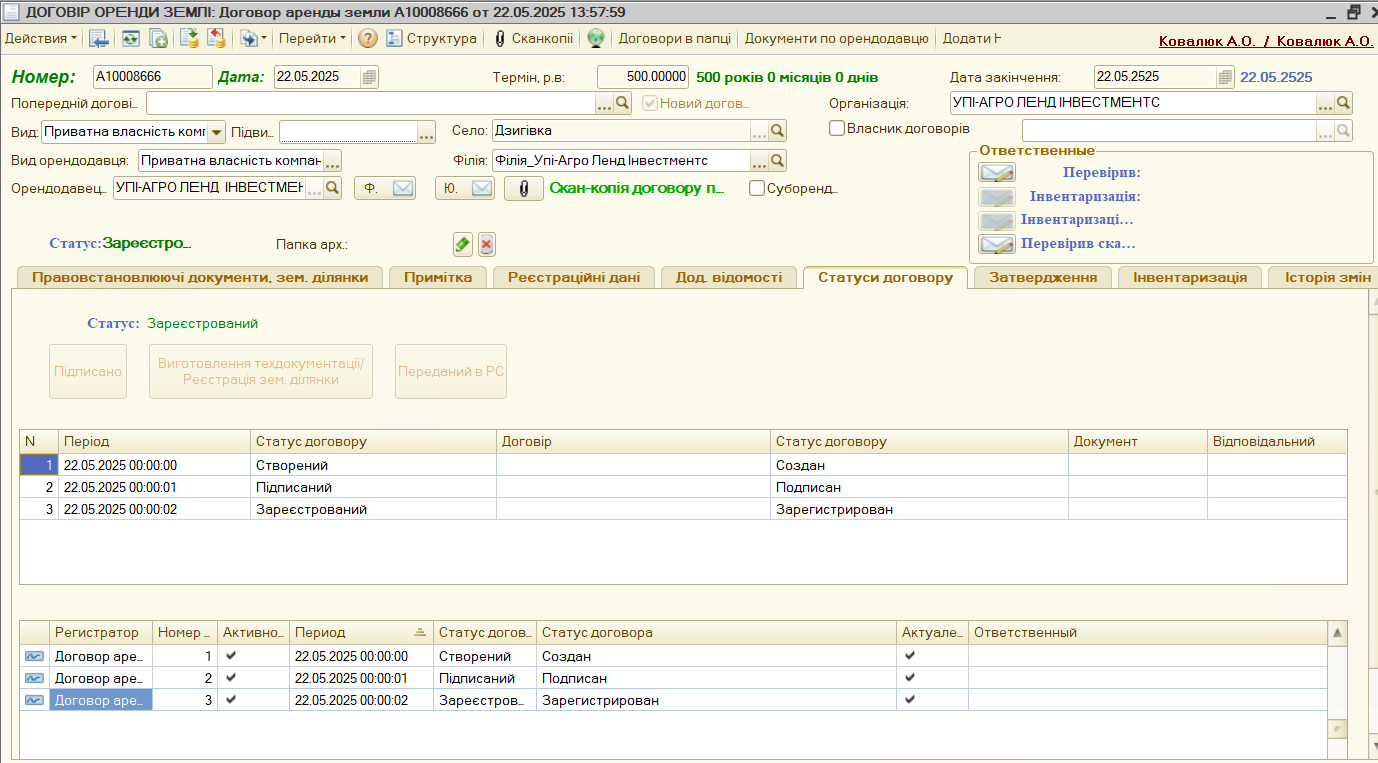Image resolution: width=1378 pixels, height=763 pixels.
Task: Click paperclip button beside Скан-копія договору
Action: pyautogui.click(x=523, y=188)
